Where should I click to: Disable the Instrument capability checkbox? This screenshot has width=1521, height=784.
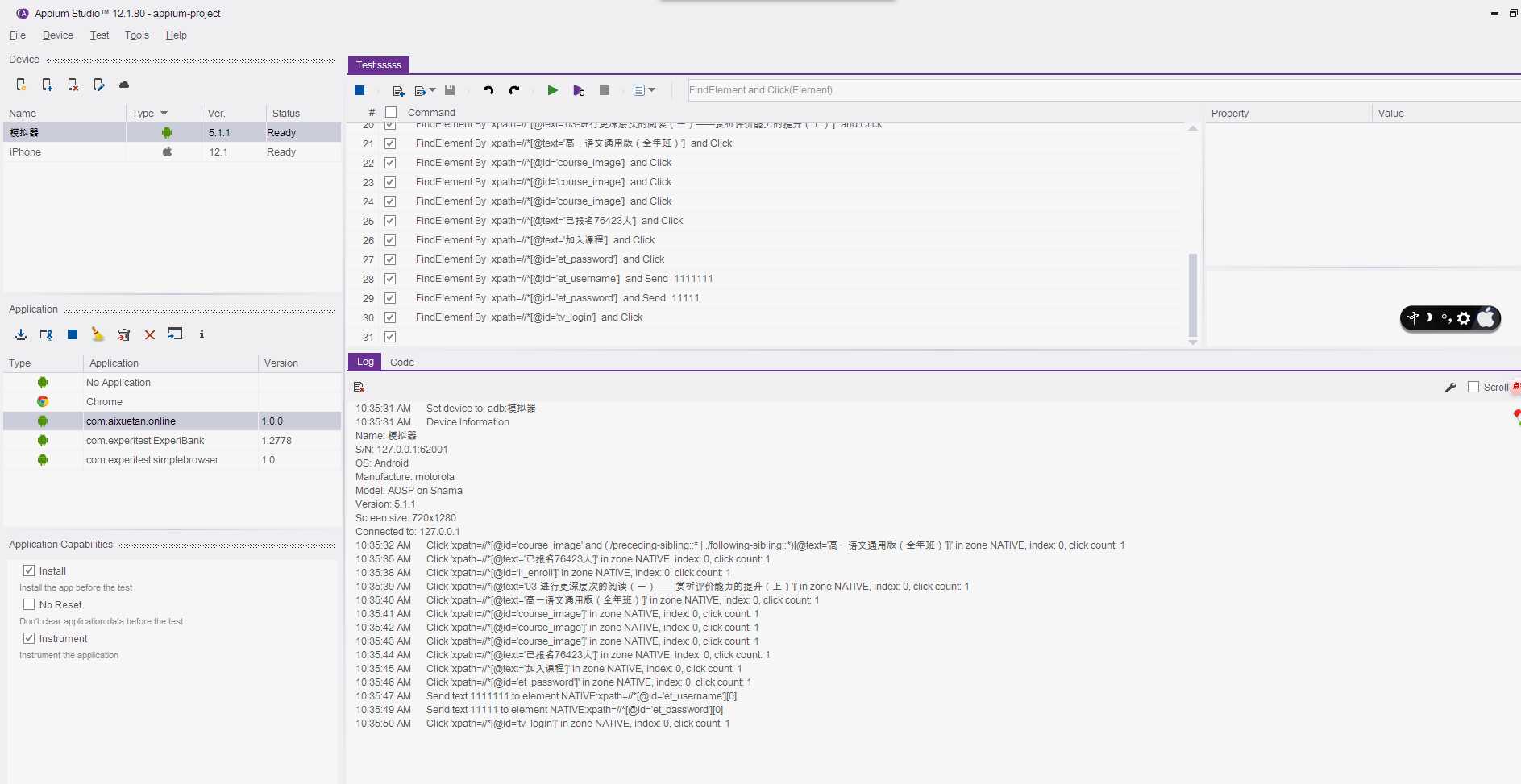pyautogui.click(x=29, y=638)
